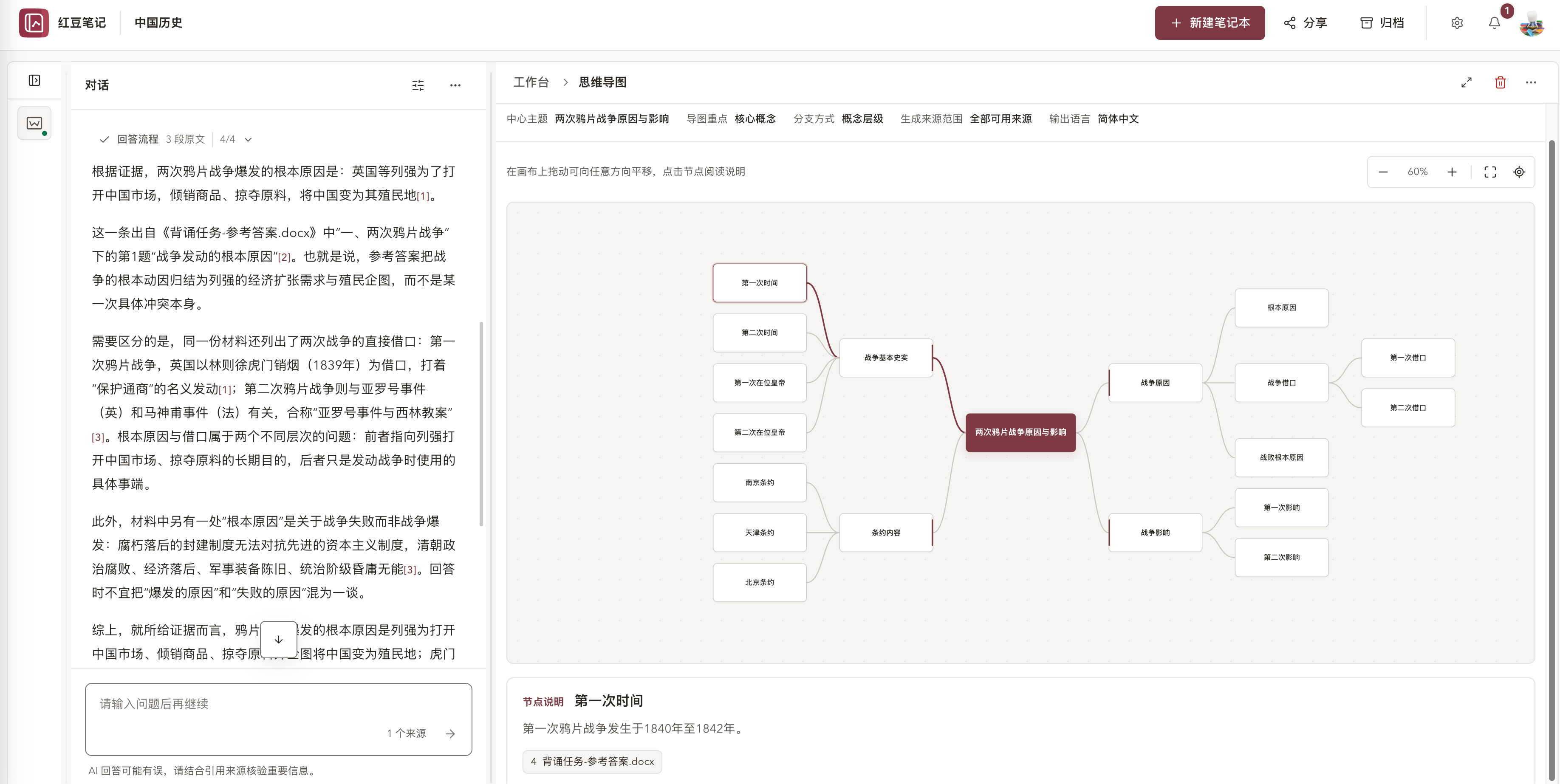Send the question with arrow icon
The height and width of the screenshot is (784, 1560).
(450, 733)
